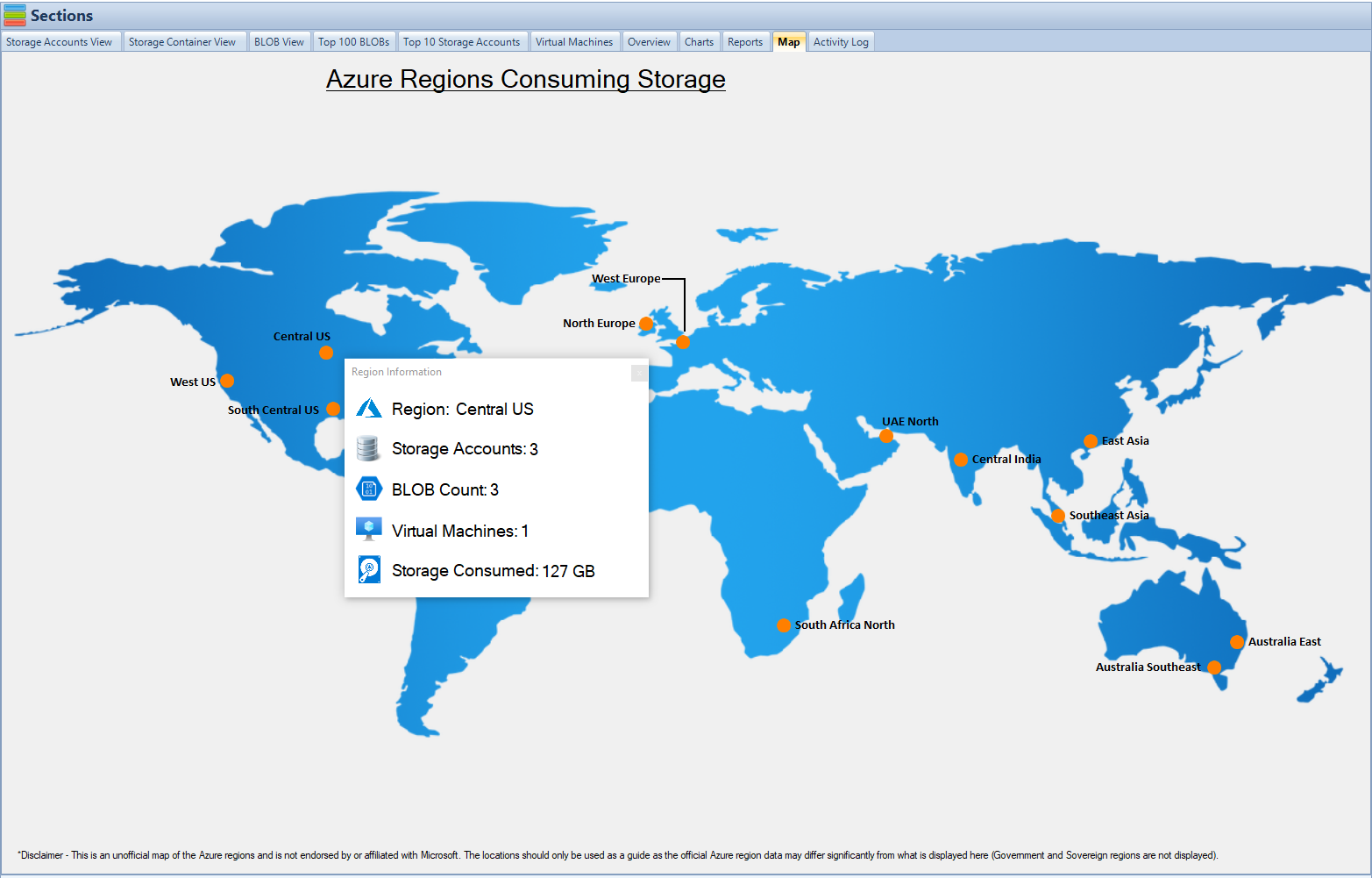Image resolution: width=1372 pixels, height=878 pixels.
Task: Click the Southeast Asia map marker
Action: pos(1057,516)
